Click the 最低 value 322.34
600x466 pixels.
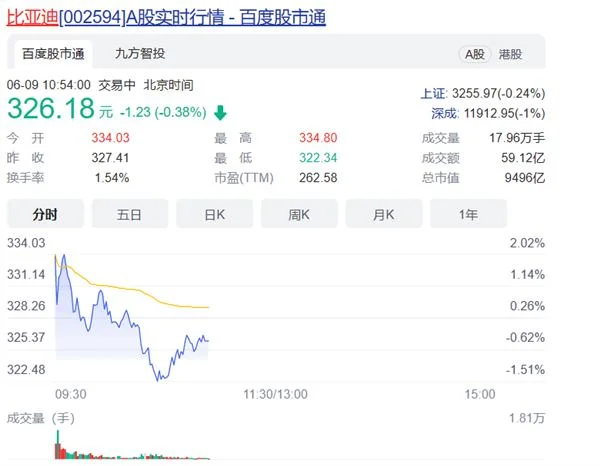(x=318, y=158)
